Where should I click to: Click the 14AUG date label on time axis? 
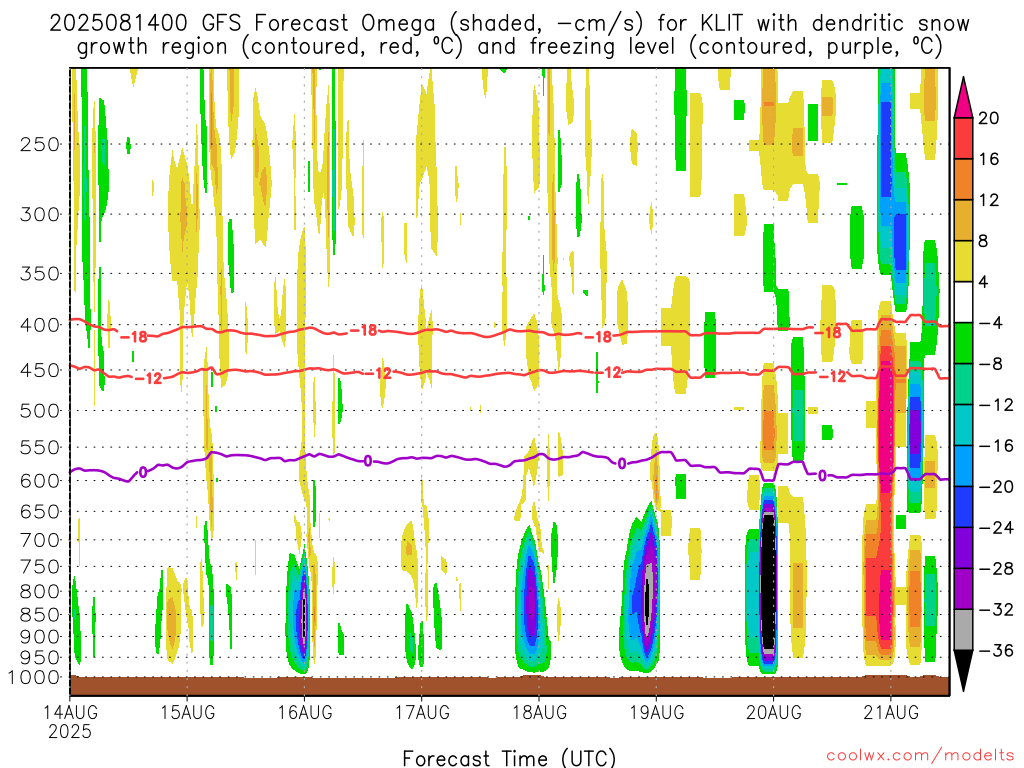click(71, 712)
